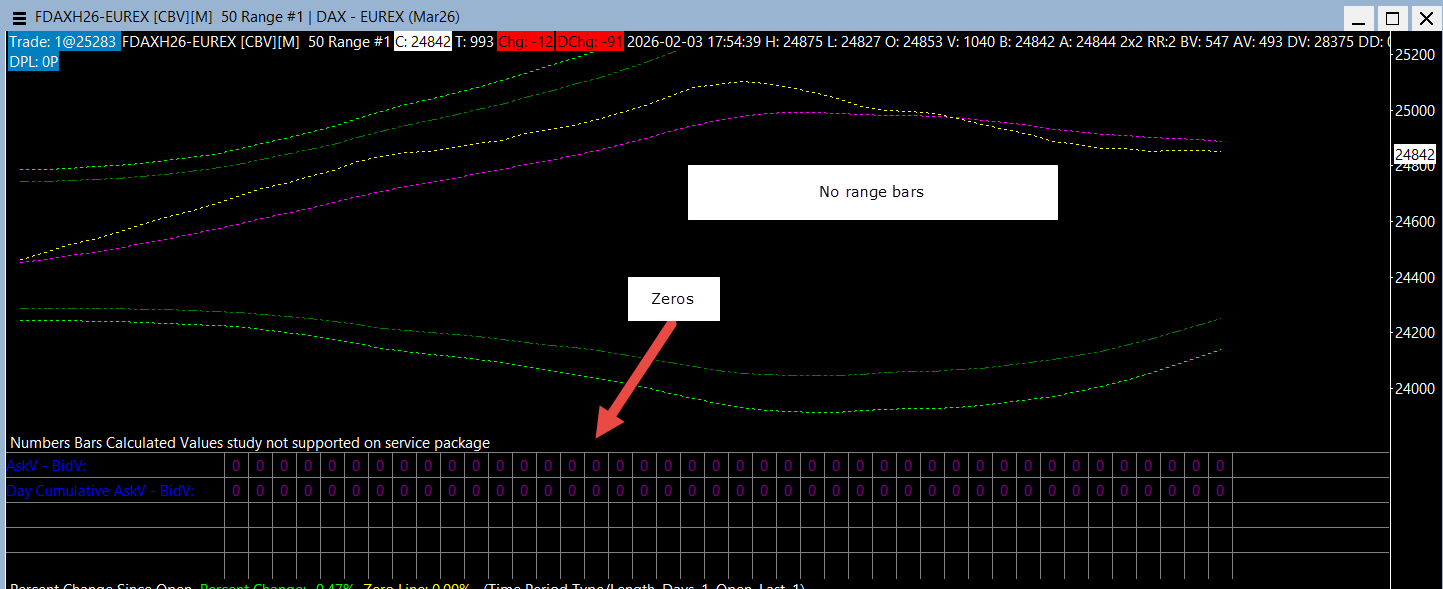Click the window title 'FDAXH26-EUREX [CBV][M] 50 Range #1'
The width and height of the screenshot is (1443, 589).
168,18
